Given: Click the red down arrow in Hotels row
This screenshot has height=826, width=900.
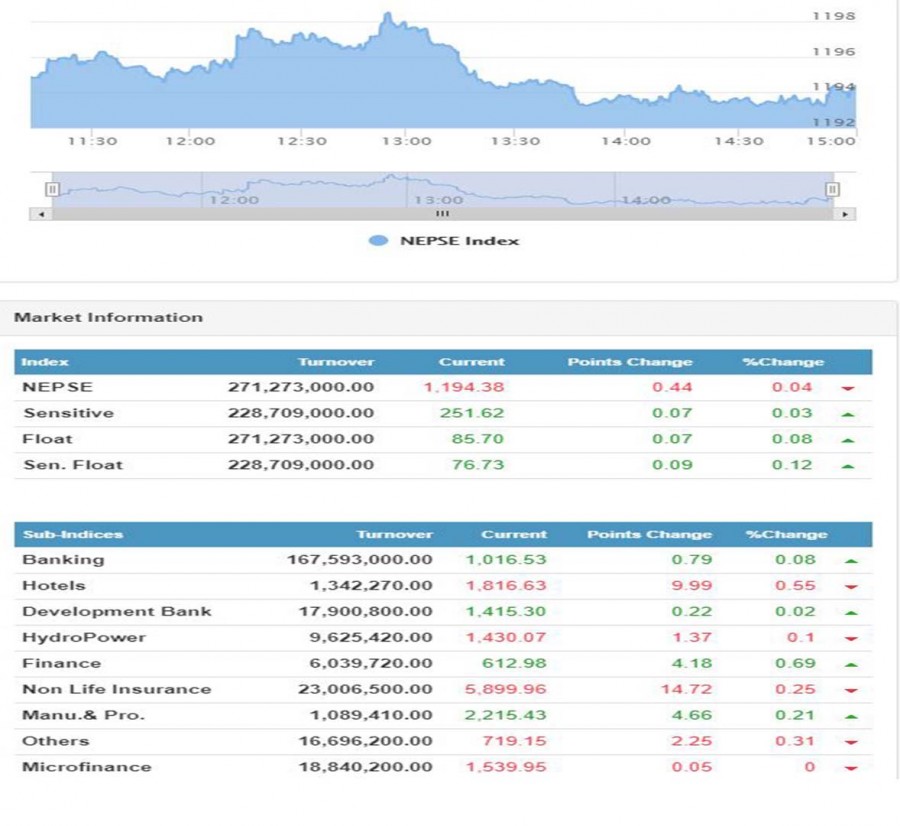Looking at the screenshot, I should pos(850,587).
